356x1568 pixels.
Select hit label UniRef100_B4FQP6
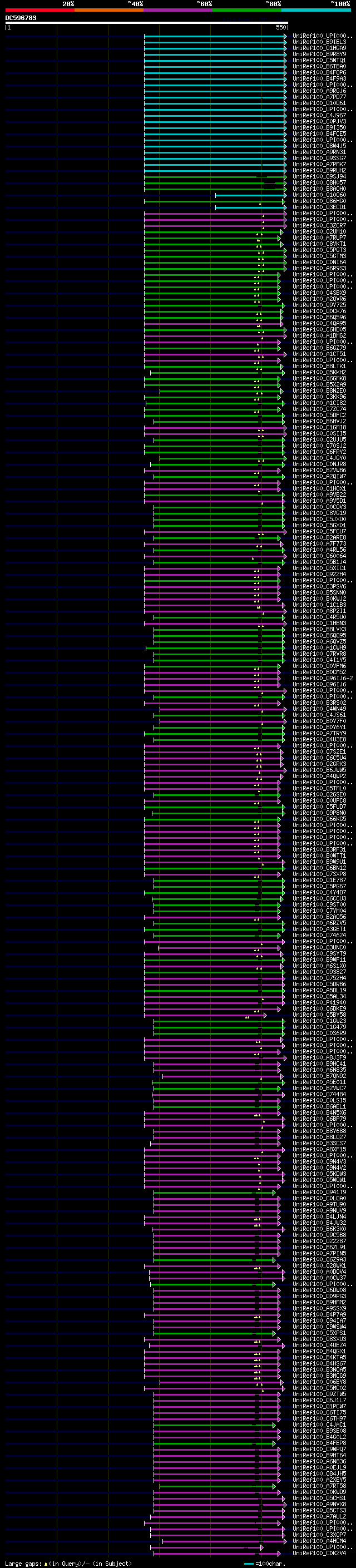tap(319, 72)
